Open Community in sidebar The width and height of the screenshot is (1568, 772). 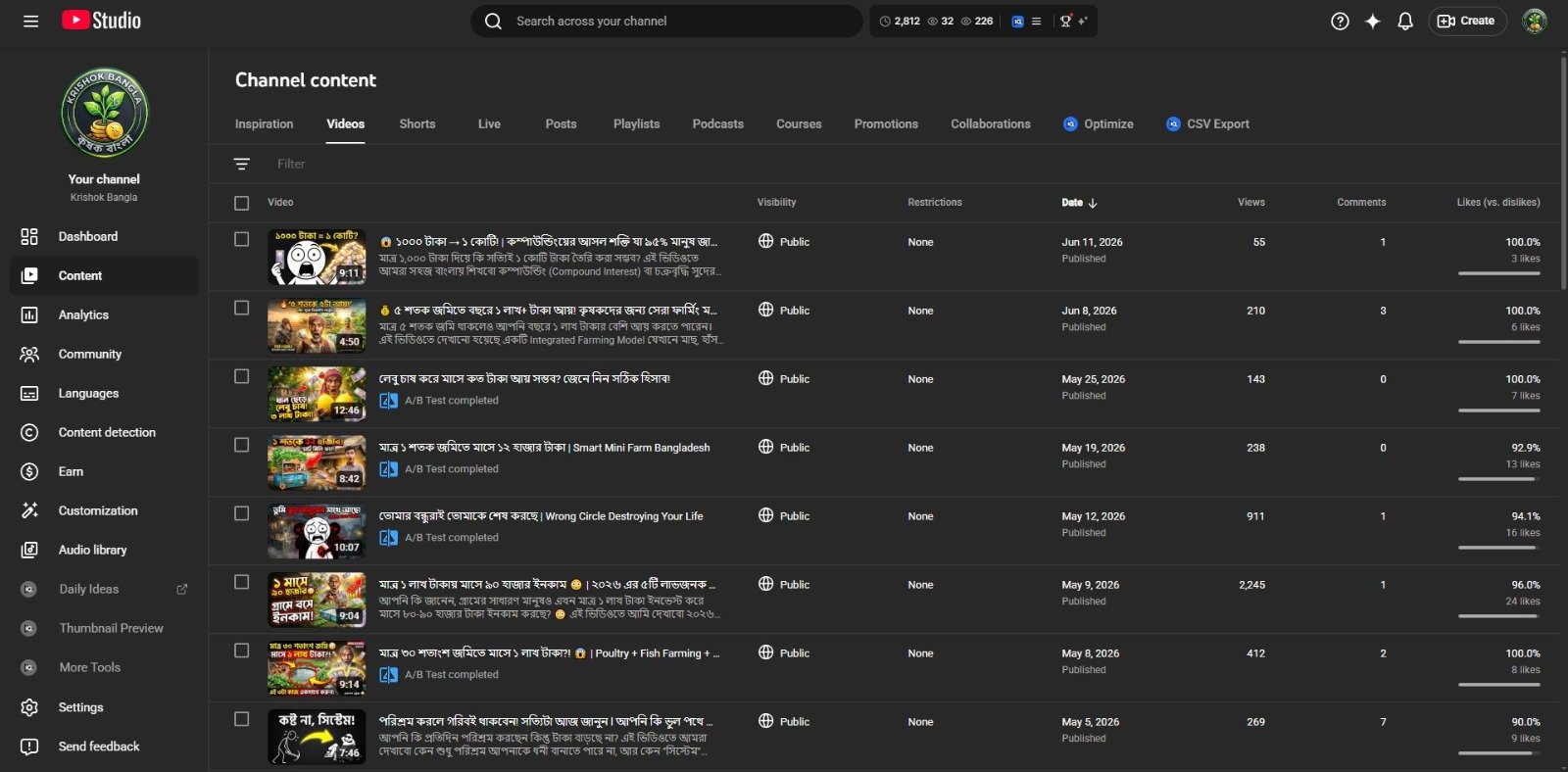(x=104, y=354)
